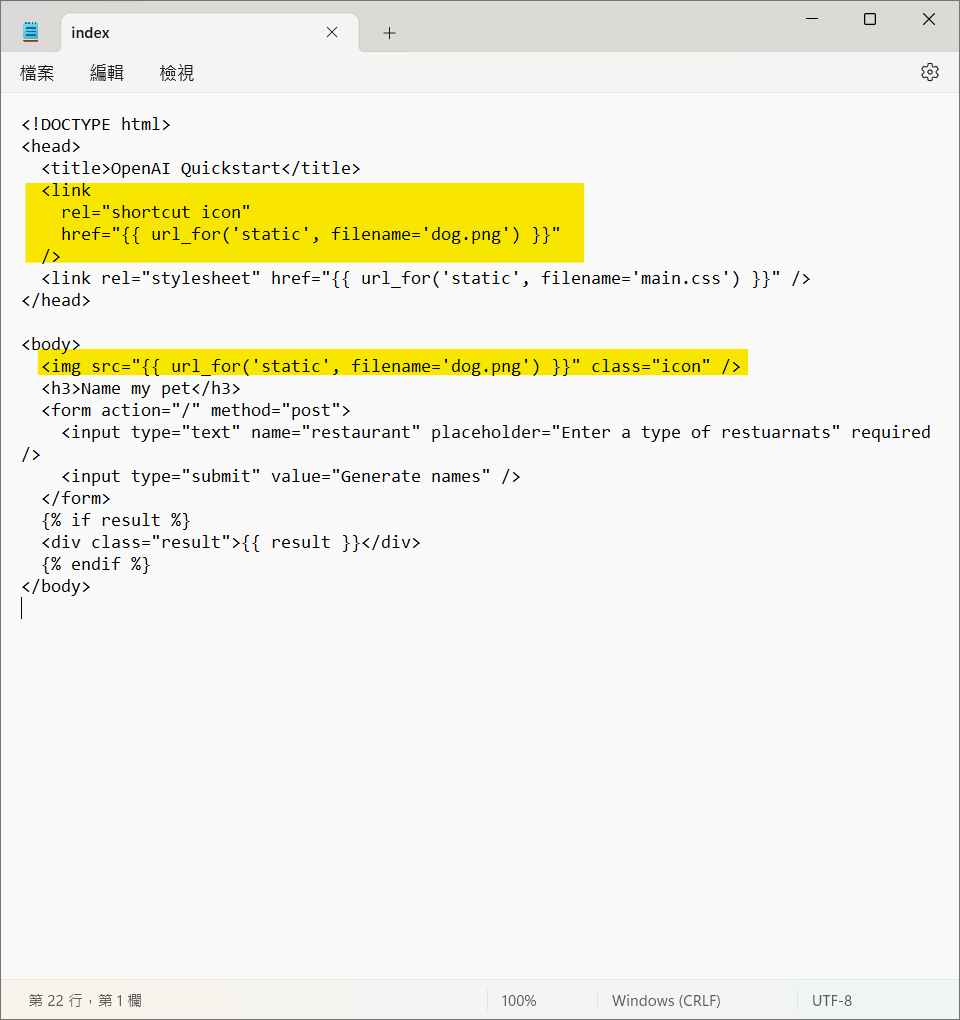Click the 100% zoom level in status bar
The width and height of the screenshot is (960, 1020).
point(518,1000)
